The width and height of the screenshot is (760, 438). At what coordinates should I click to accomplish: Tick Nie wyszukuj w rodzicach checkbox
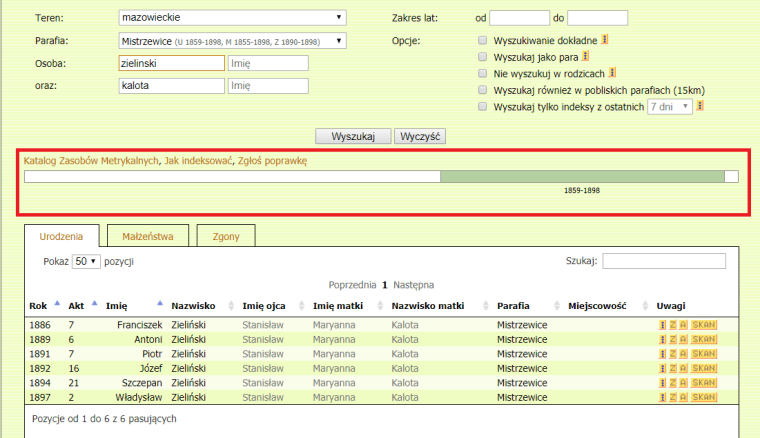point(482,73)
